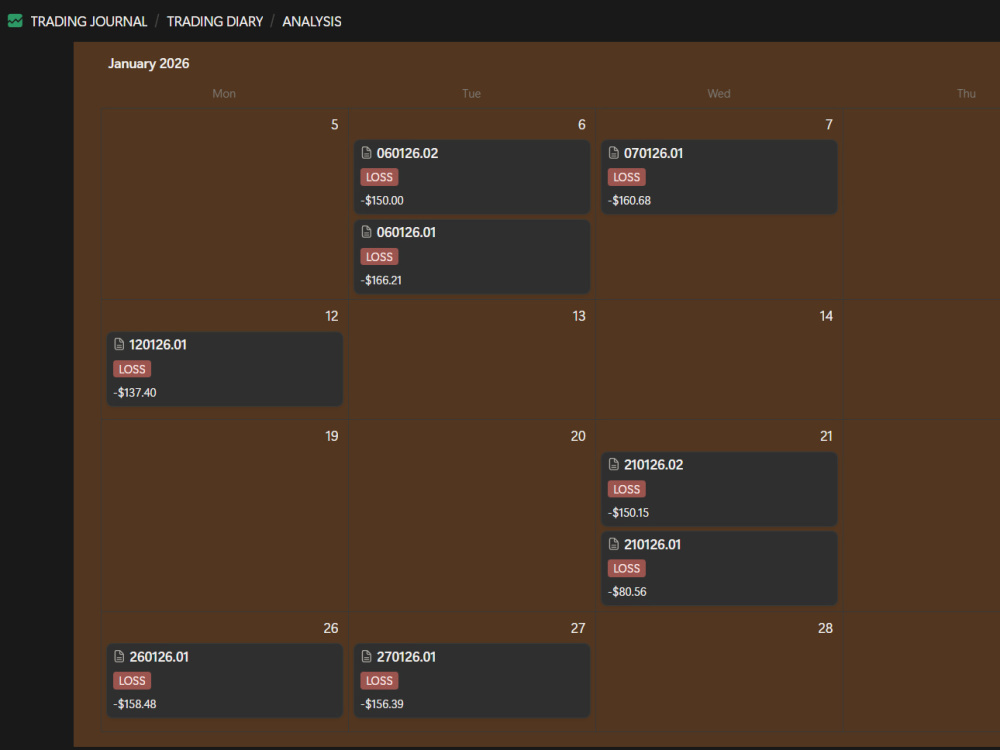Open trade entry titled 210126.01
1000x750 pixels.
click(x=652, y=544)
